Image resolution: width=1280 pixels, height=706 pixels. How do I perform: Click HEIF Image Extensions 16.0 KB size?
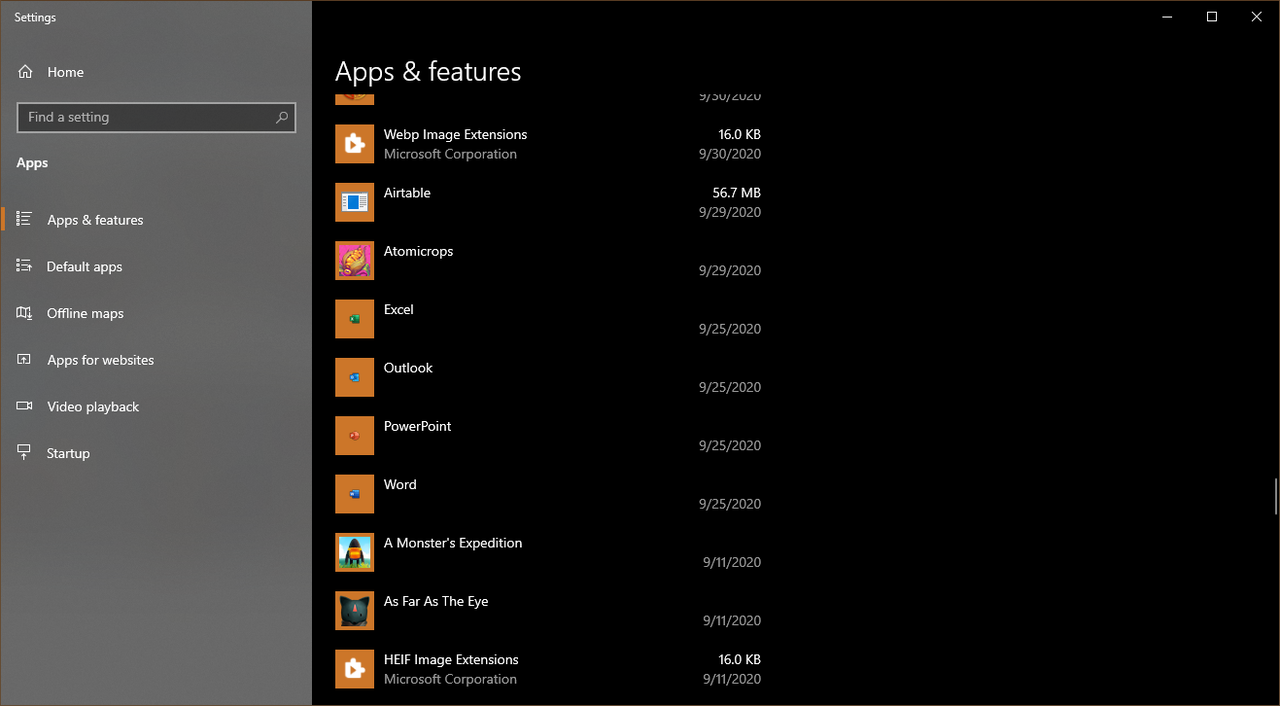(x=739, y=659)
